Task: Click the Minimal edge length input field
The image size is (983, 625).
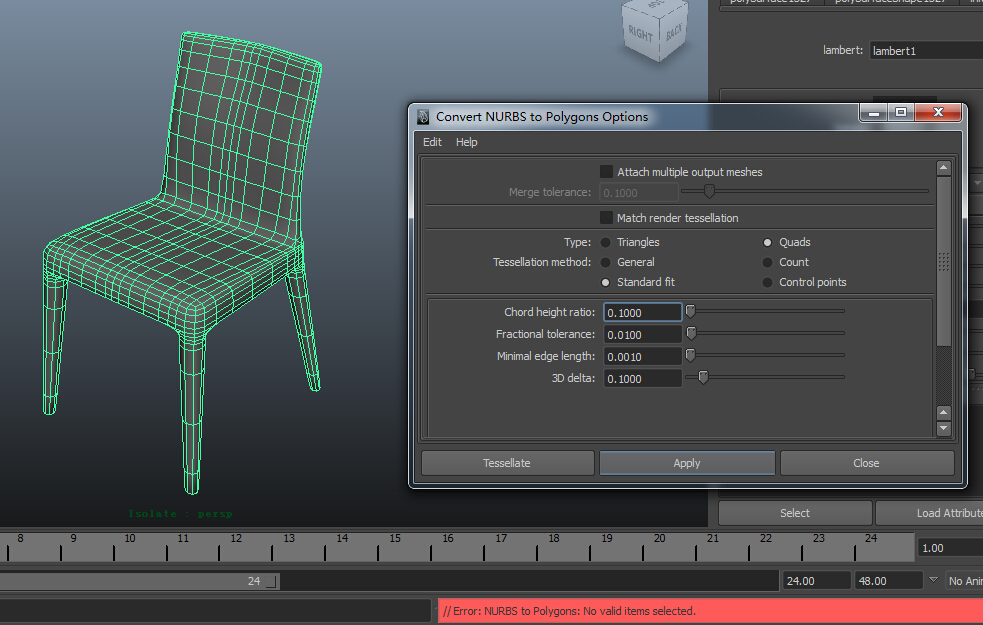Action: click(x=643, y=356)
